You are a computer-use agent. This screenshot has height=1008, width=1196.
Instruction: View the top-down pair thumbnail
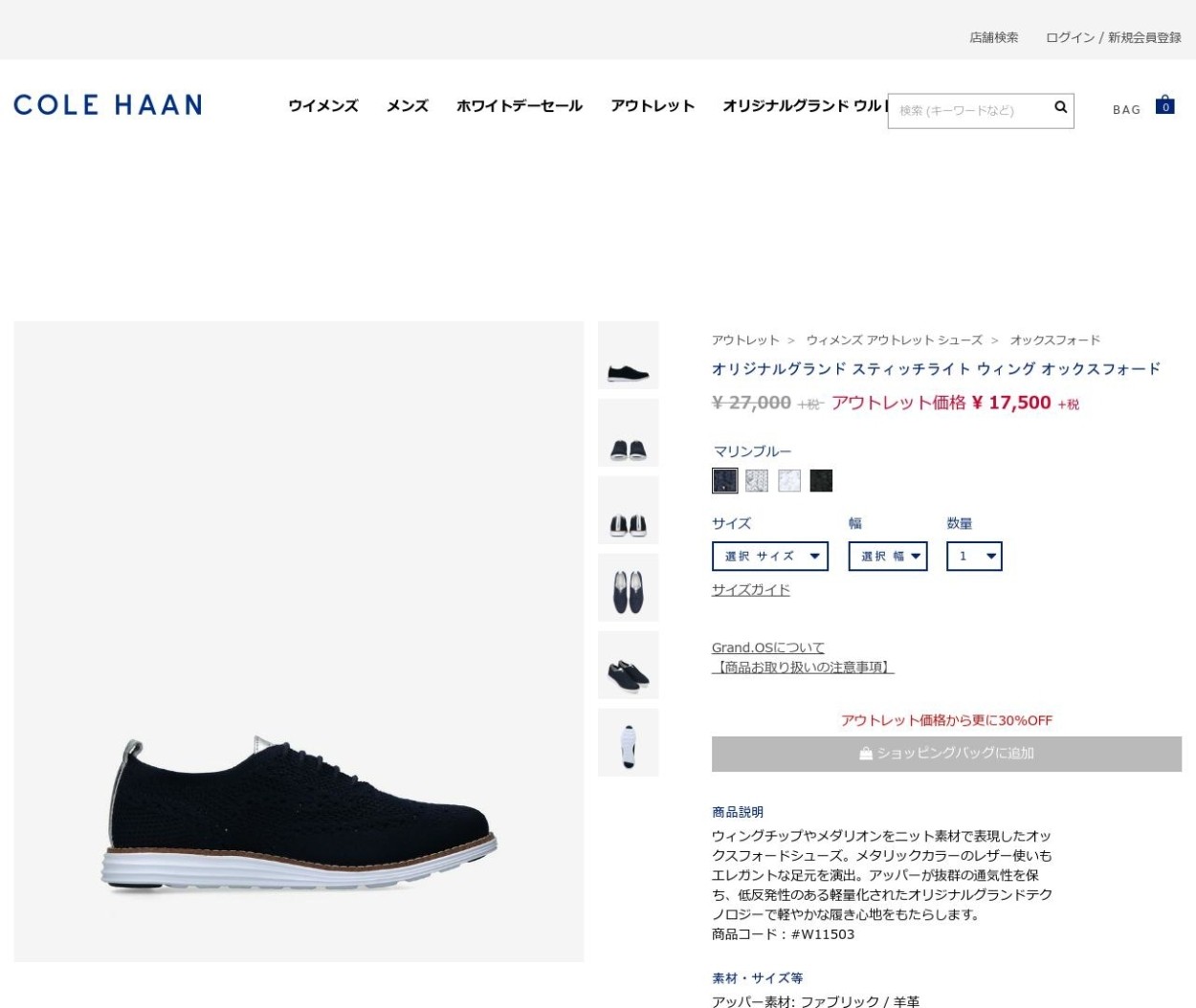[629, 587]
